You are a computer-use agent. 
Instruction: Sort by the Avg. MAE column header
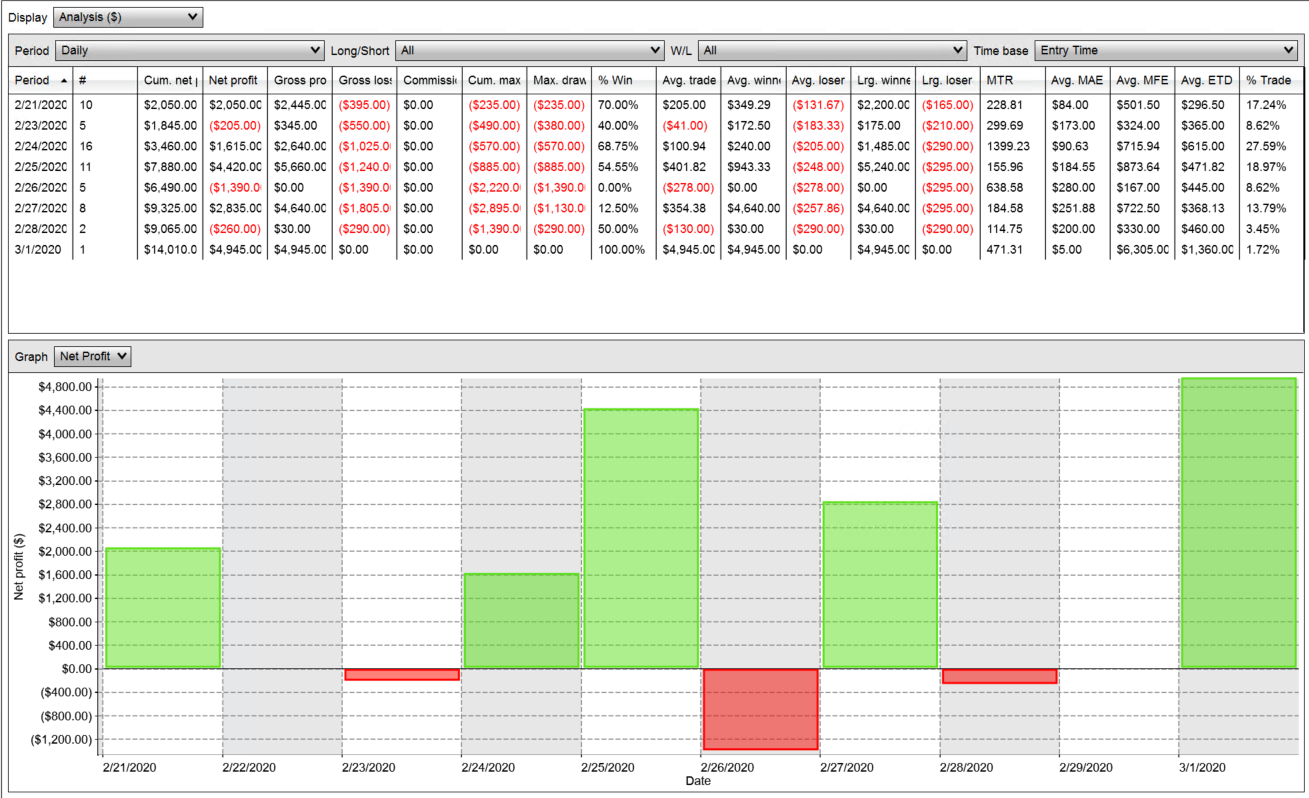[x=1078, y=80]
